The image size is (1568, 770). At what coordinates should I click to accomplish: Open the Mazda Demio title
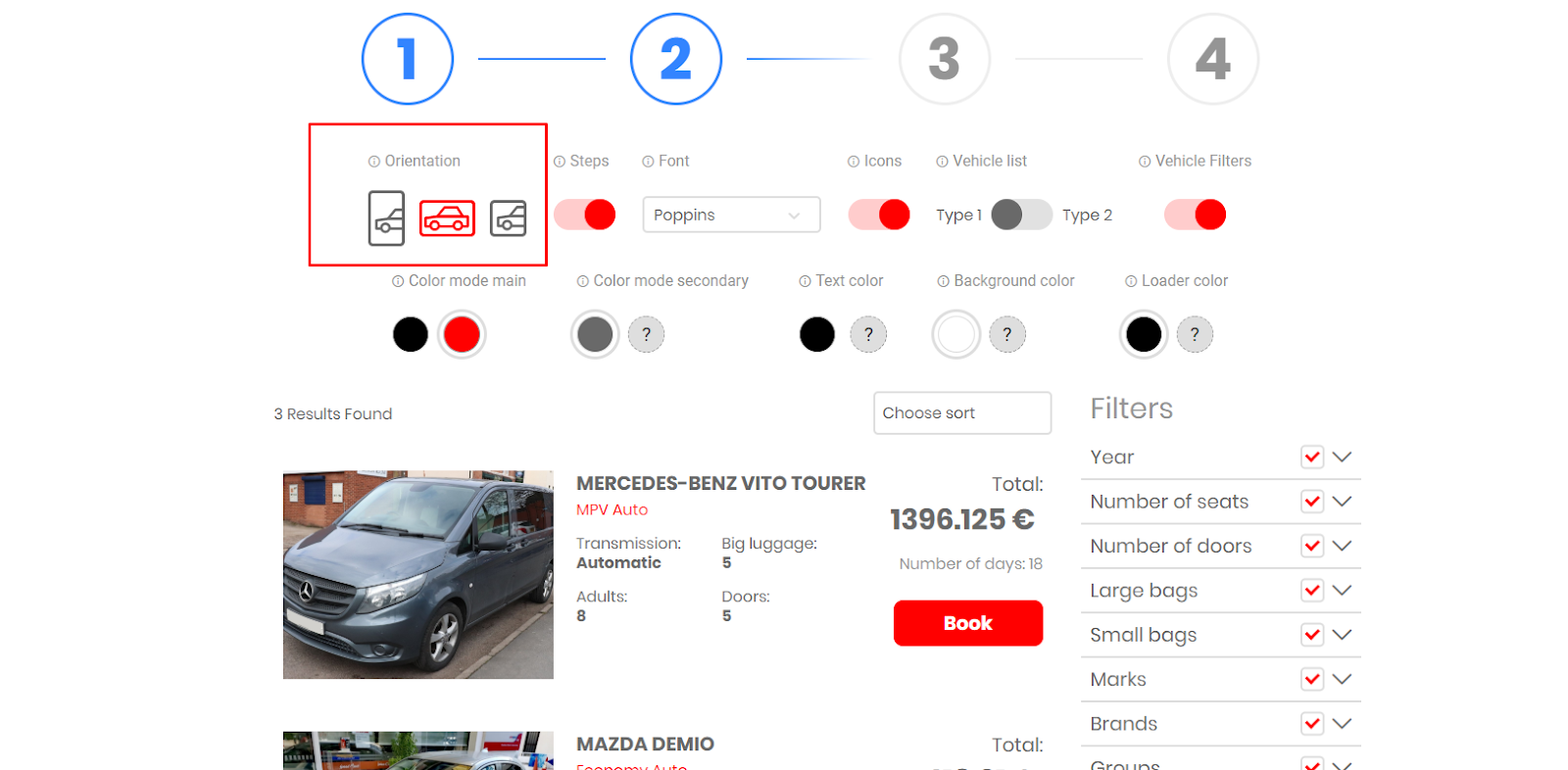(x=645, y=744)
